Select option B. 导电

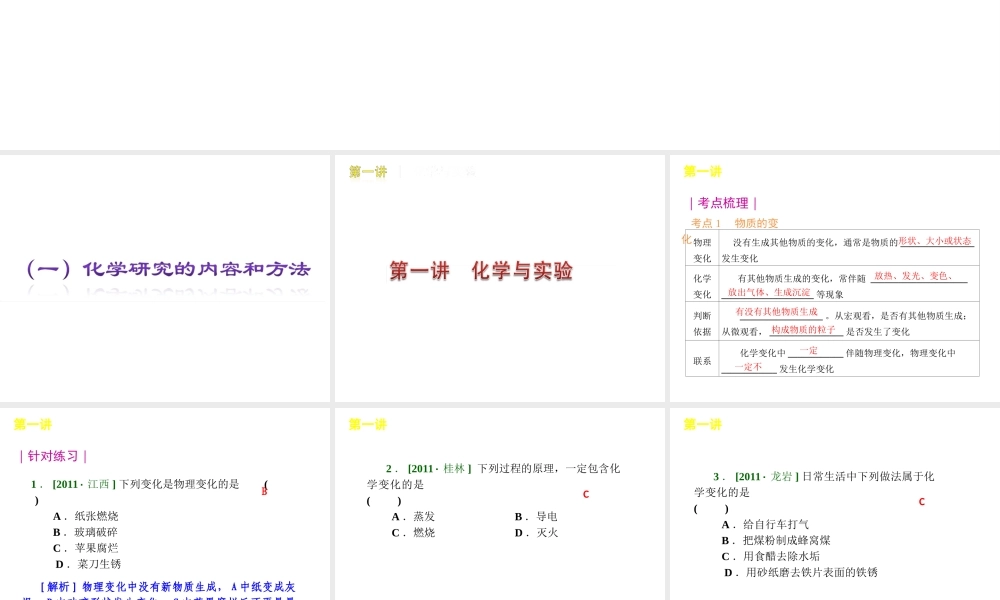click(x=536, y=517)
